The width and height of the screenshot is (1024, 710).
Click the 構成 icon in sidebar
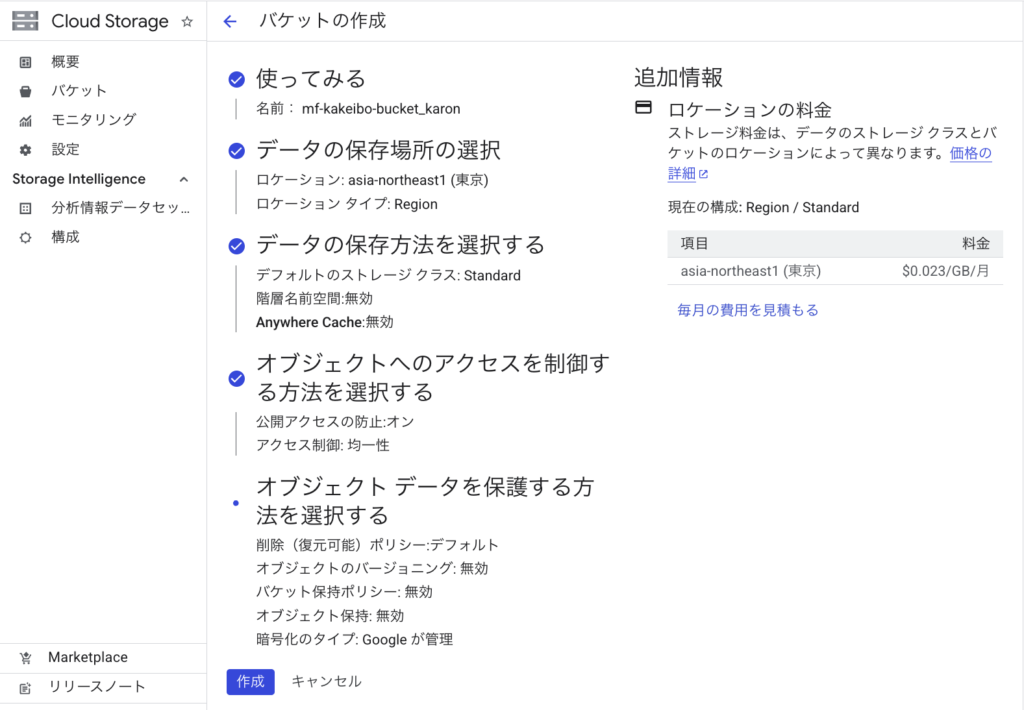(x=26, y=237)
